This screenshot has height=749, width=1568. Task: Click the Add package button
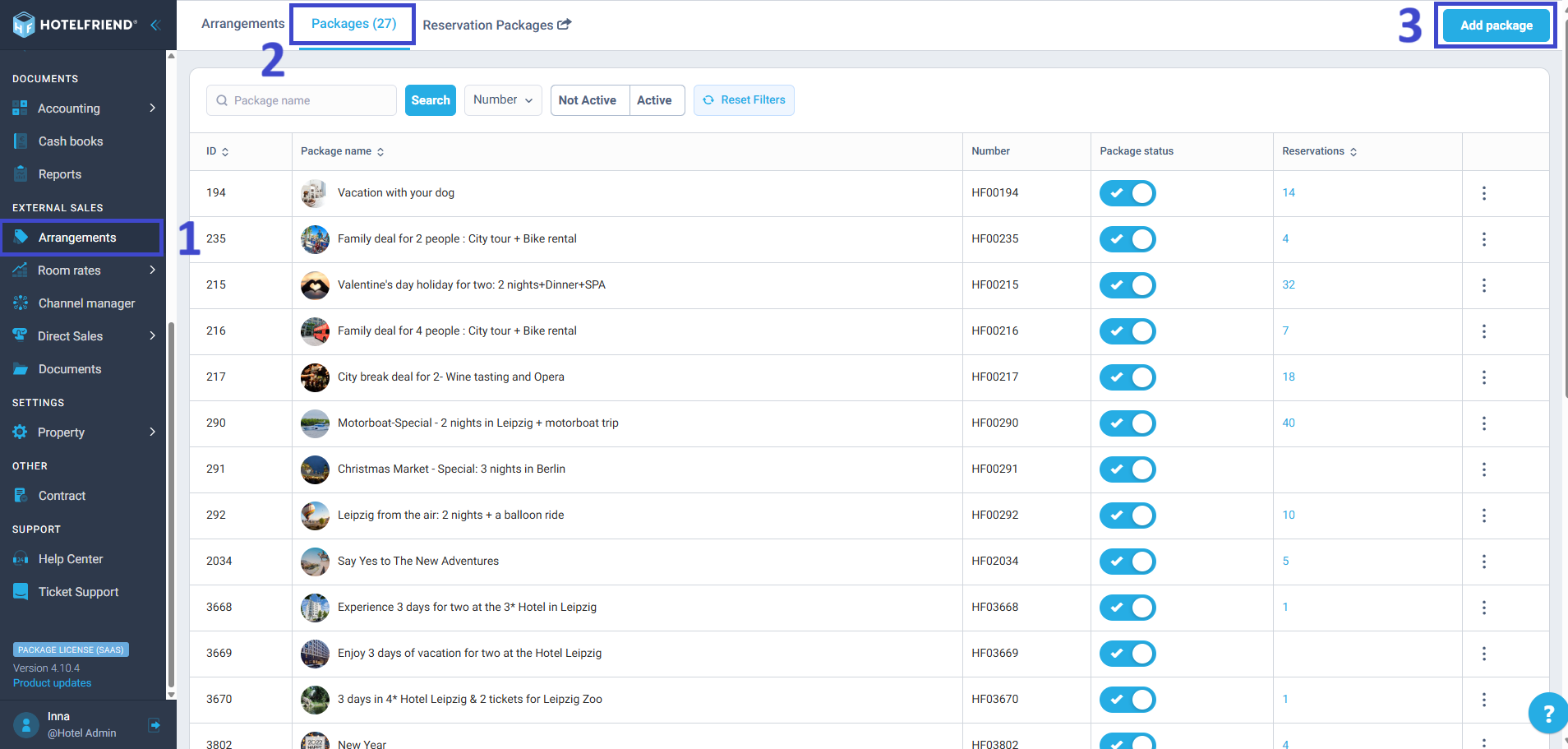pos(1496,25)
